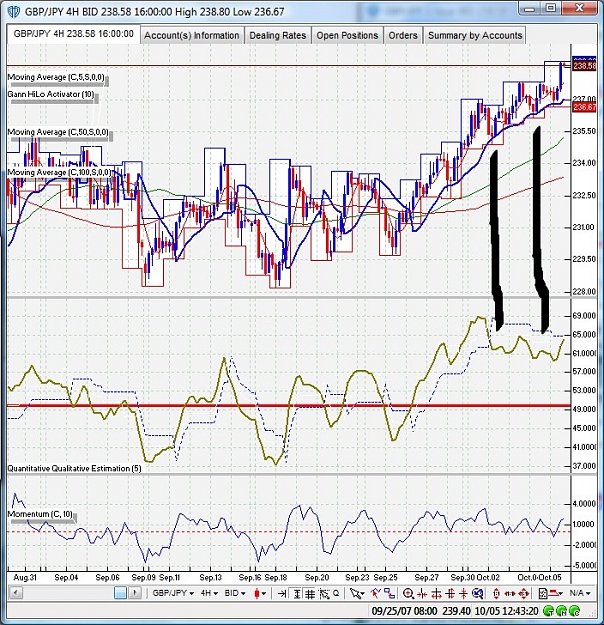Select the dotted selection zoom tool icon

click(324, 594)
